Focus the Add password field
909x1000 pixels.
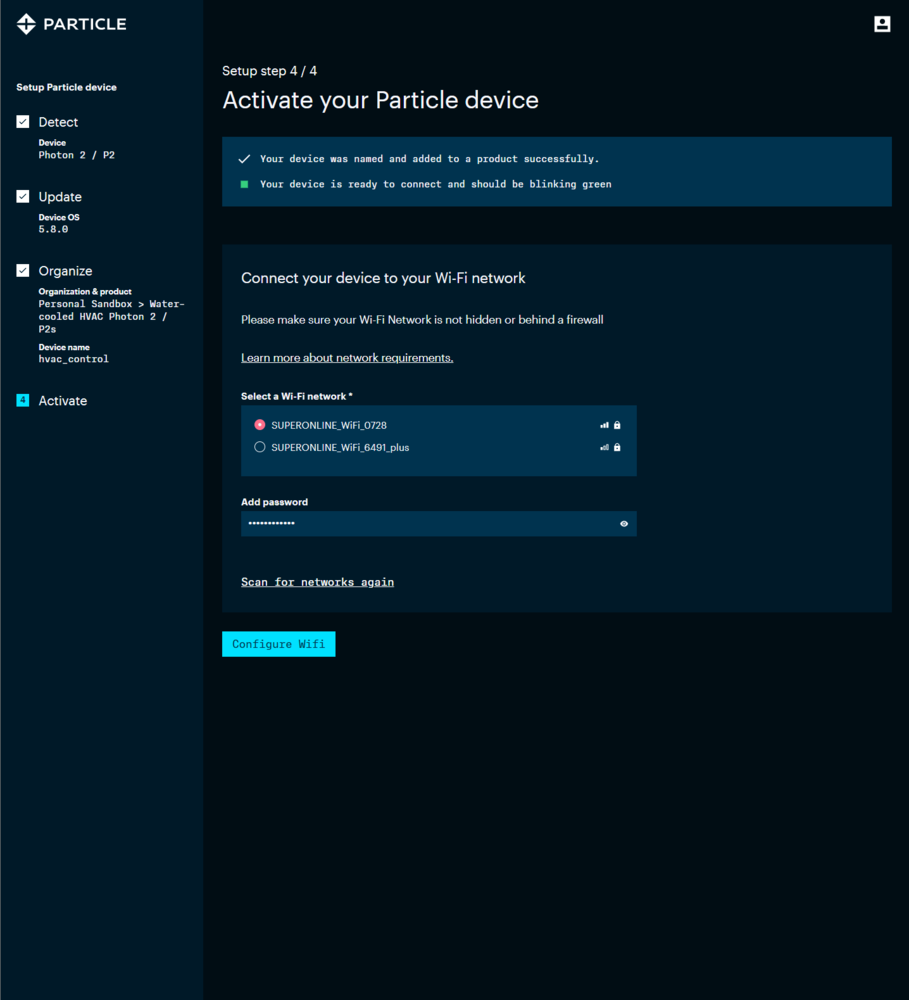[439, 524]
